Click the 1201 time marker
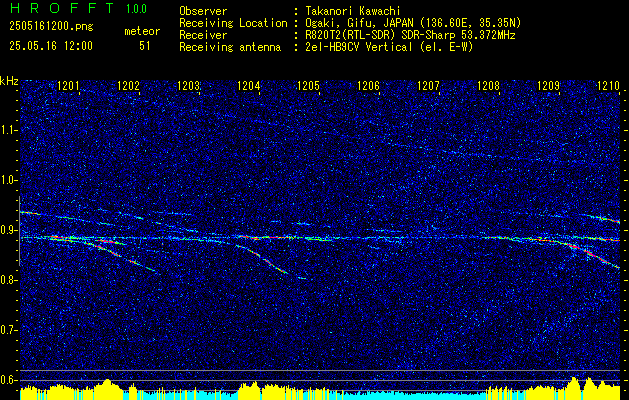629x400 pixels. (69, 85)
